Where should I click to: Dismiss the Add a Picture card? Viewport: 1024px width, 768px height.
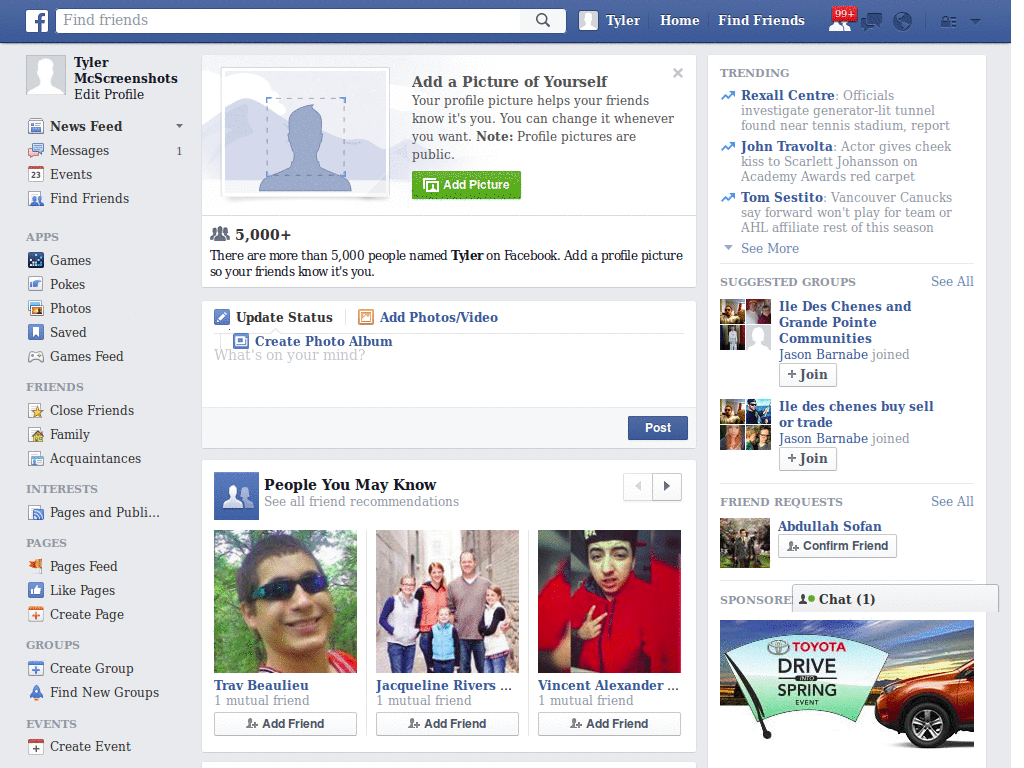(678, 73)
